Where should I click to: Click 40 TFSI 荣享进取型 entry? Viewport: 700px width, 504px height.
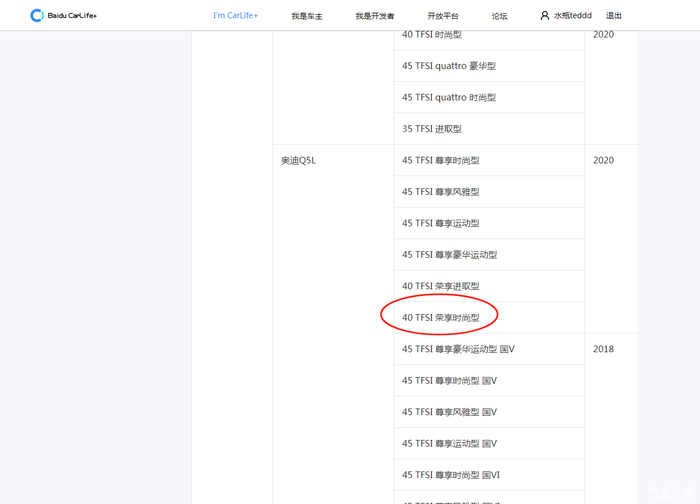tap(441, 286)
